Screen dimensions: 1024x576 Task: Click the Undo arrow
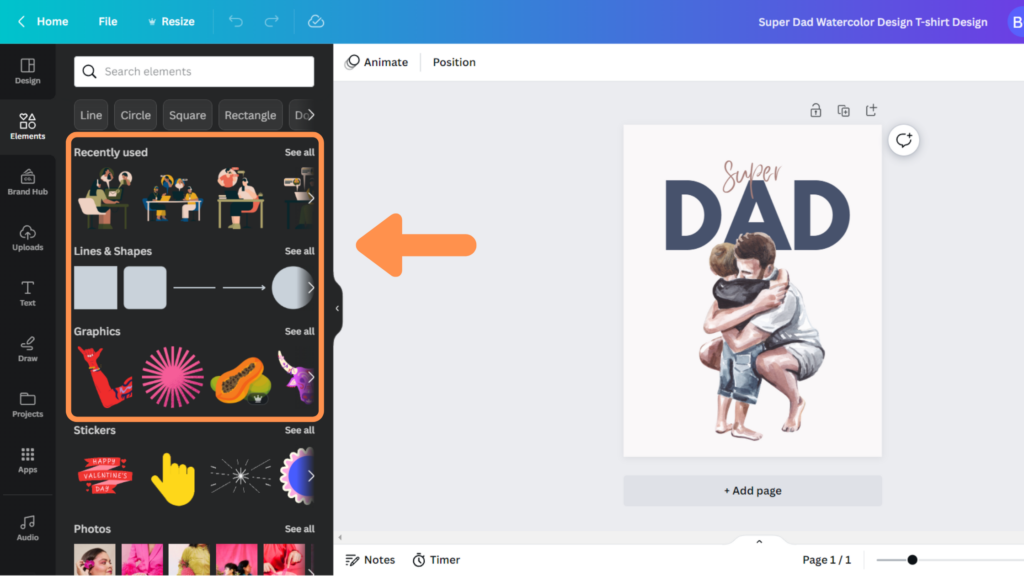point(236,22)
